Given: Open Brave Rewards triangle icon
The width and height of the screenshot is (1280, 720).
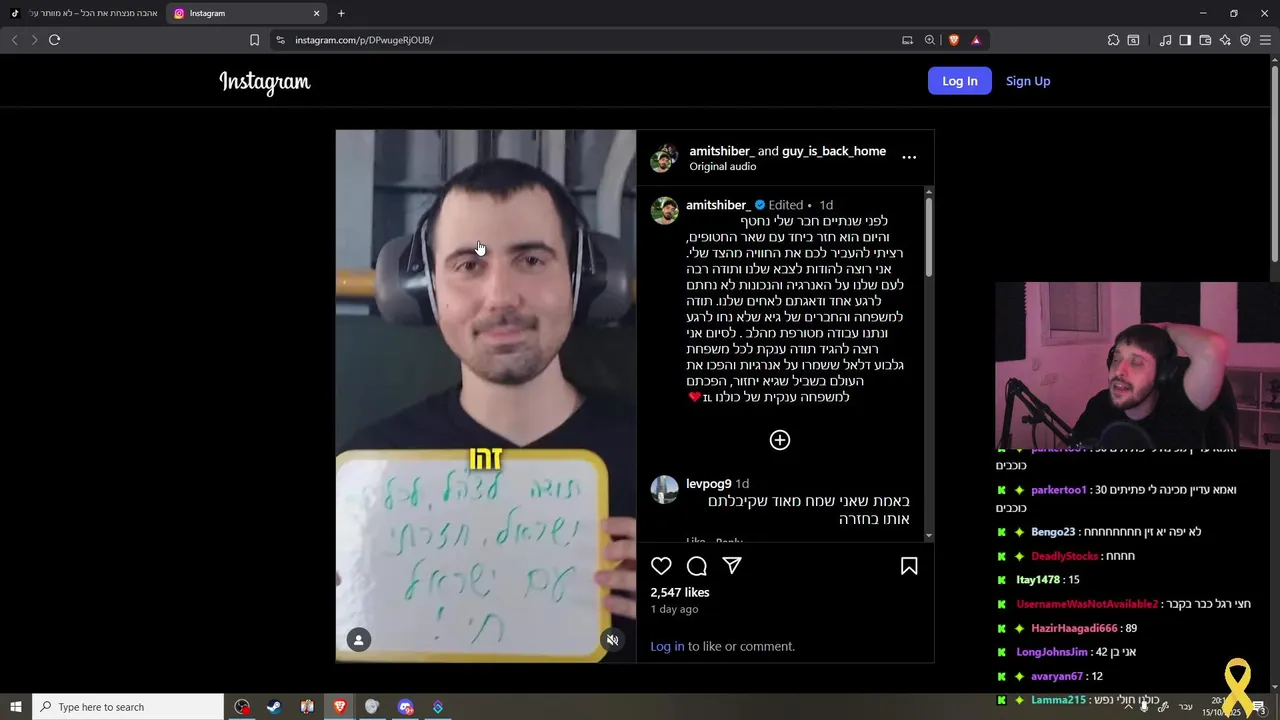Looking at the screenshot, I should click(x=976, y=40).
